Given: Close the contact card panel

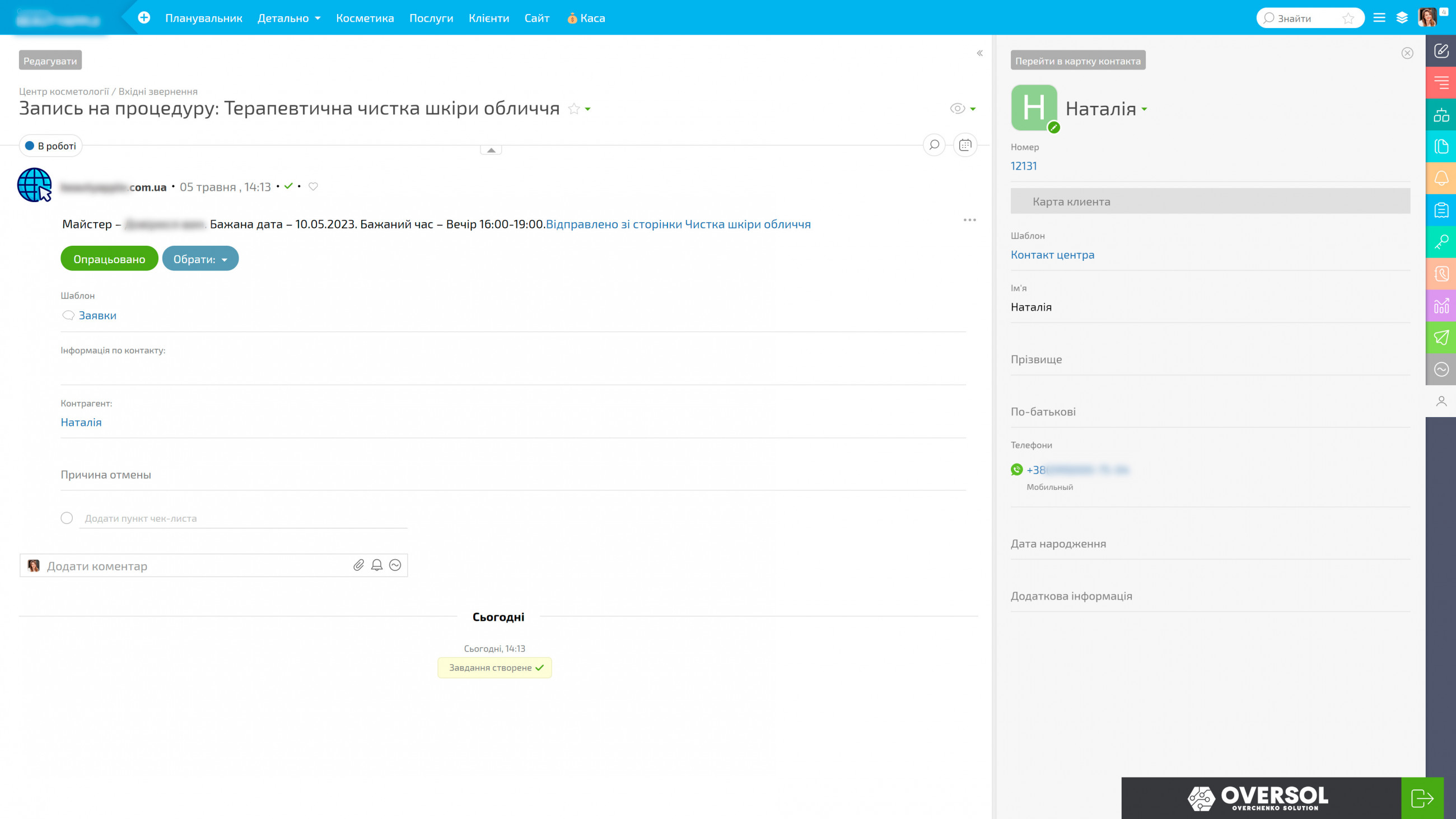Looking at the screenshot, I should 1407,53.
